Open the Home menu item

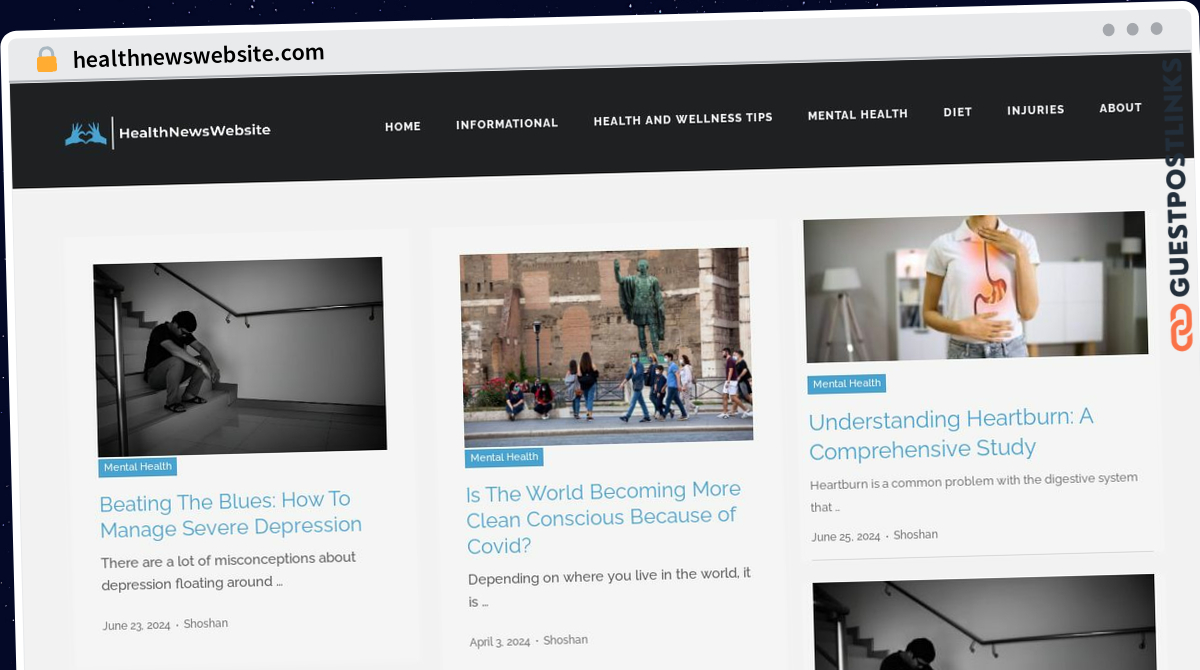403,127
